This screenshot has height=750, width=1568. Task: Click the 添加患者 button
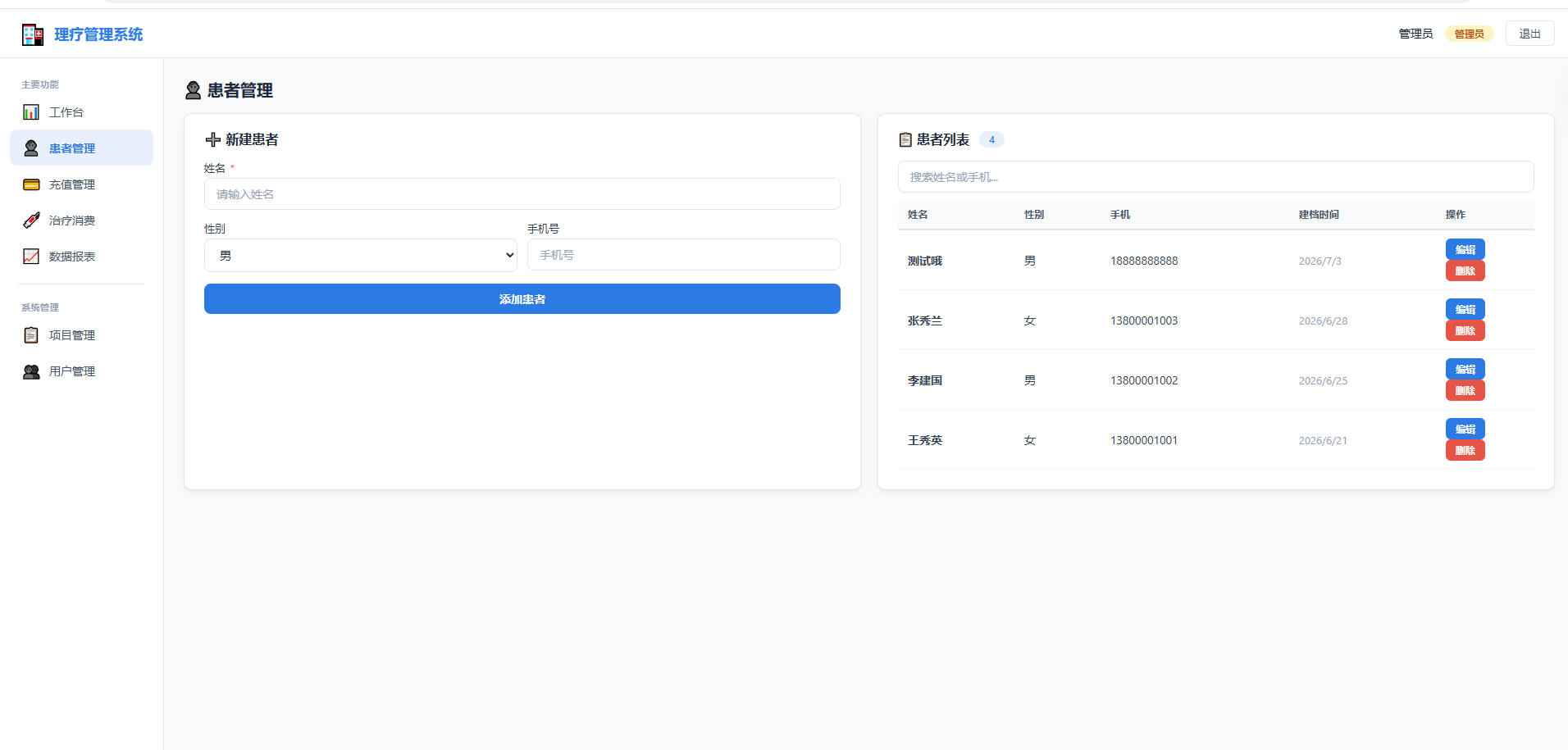coord(522,299)
